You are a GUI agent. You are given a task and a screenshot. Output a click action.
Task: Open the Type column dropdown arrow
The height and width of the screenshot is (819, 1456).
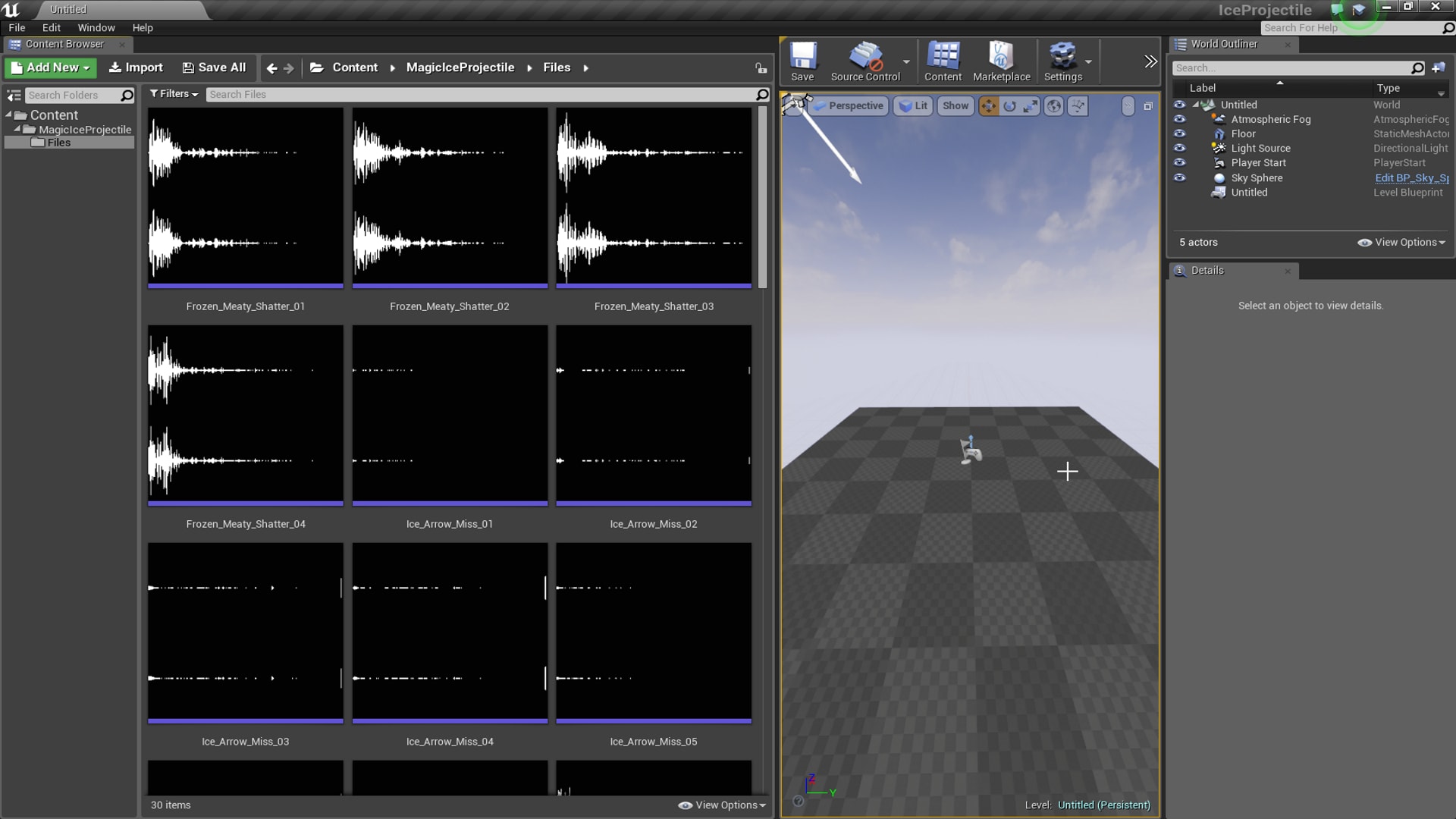(x=1440, y=94)
